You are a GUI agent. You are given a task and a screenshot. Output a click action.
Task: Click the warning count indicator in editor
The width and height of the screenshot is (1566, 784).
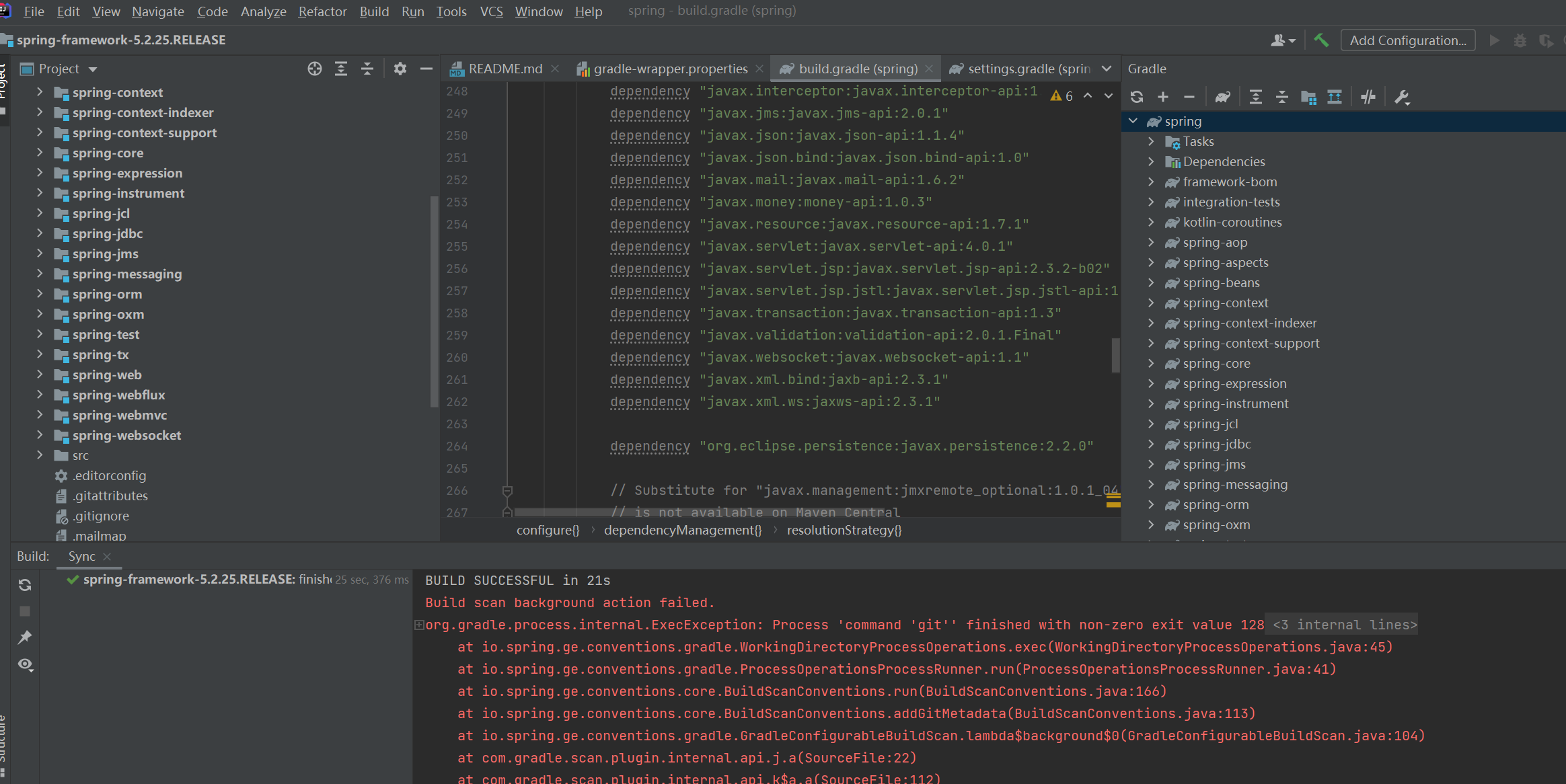(1061, 96)
